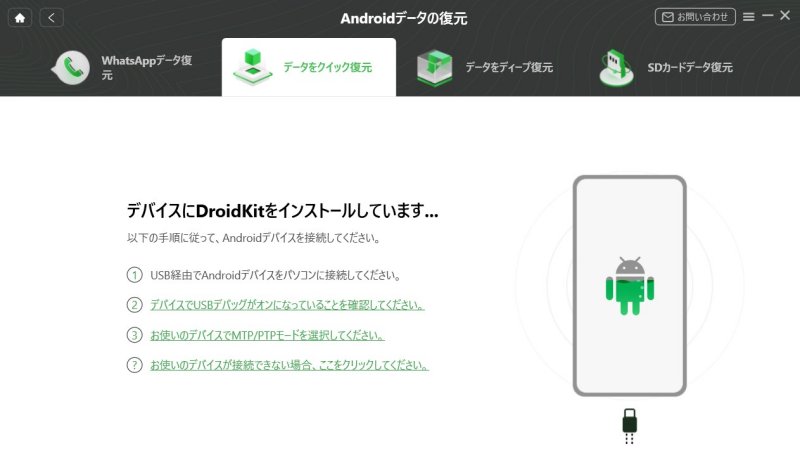Image resolution: width=800 pixels, height=475 pixels.
Task: Click the WhatsApp phone bubble icon
Action: coord(70,67)
